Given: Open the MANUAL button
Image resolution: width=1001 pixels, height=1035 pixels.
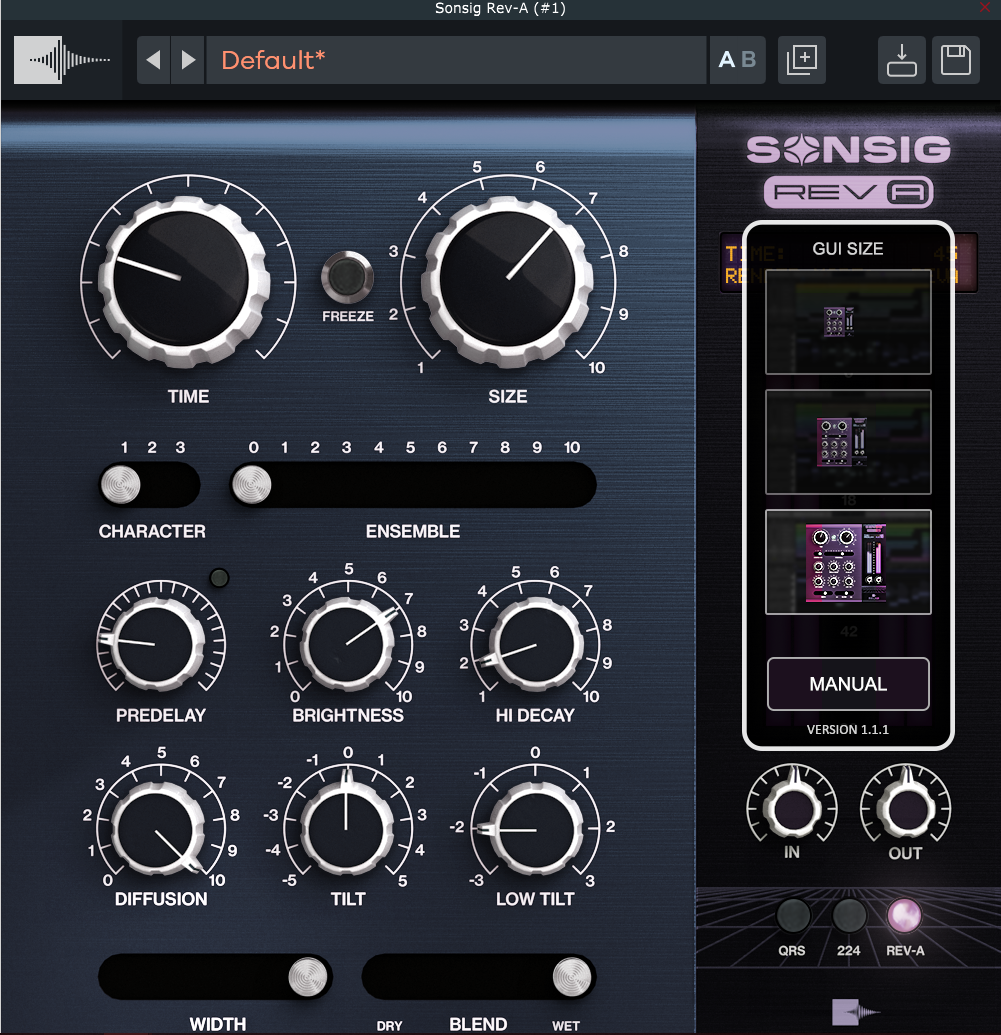Looking at the screenshot, I should [848, 684].
